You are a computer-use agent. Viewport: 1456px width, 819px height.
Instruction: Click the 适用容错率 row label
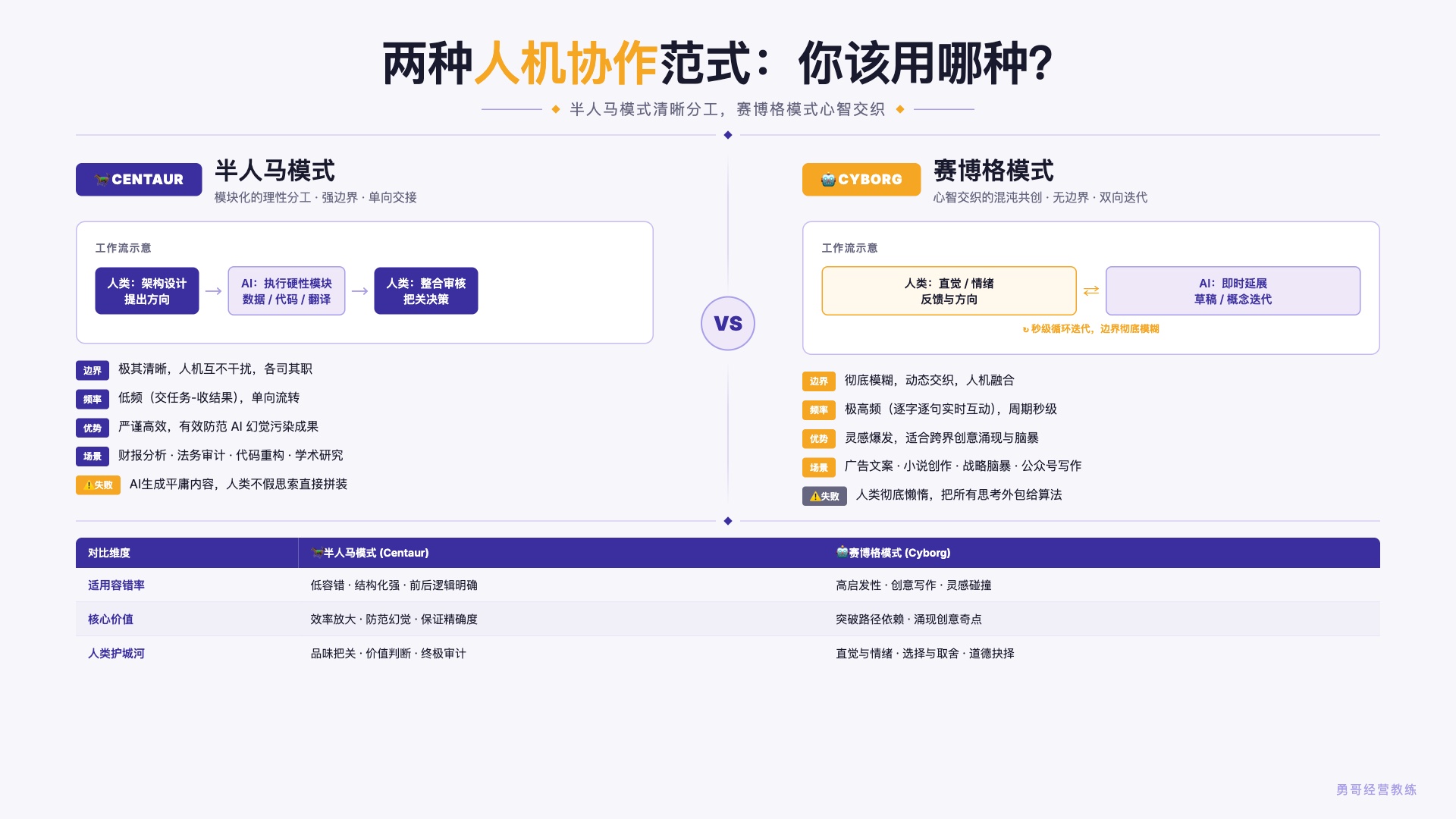pos(116,585)
